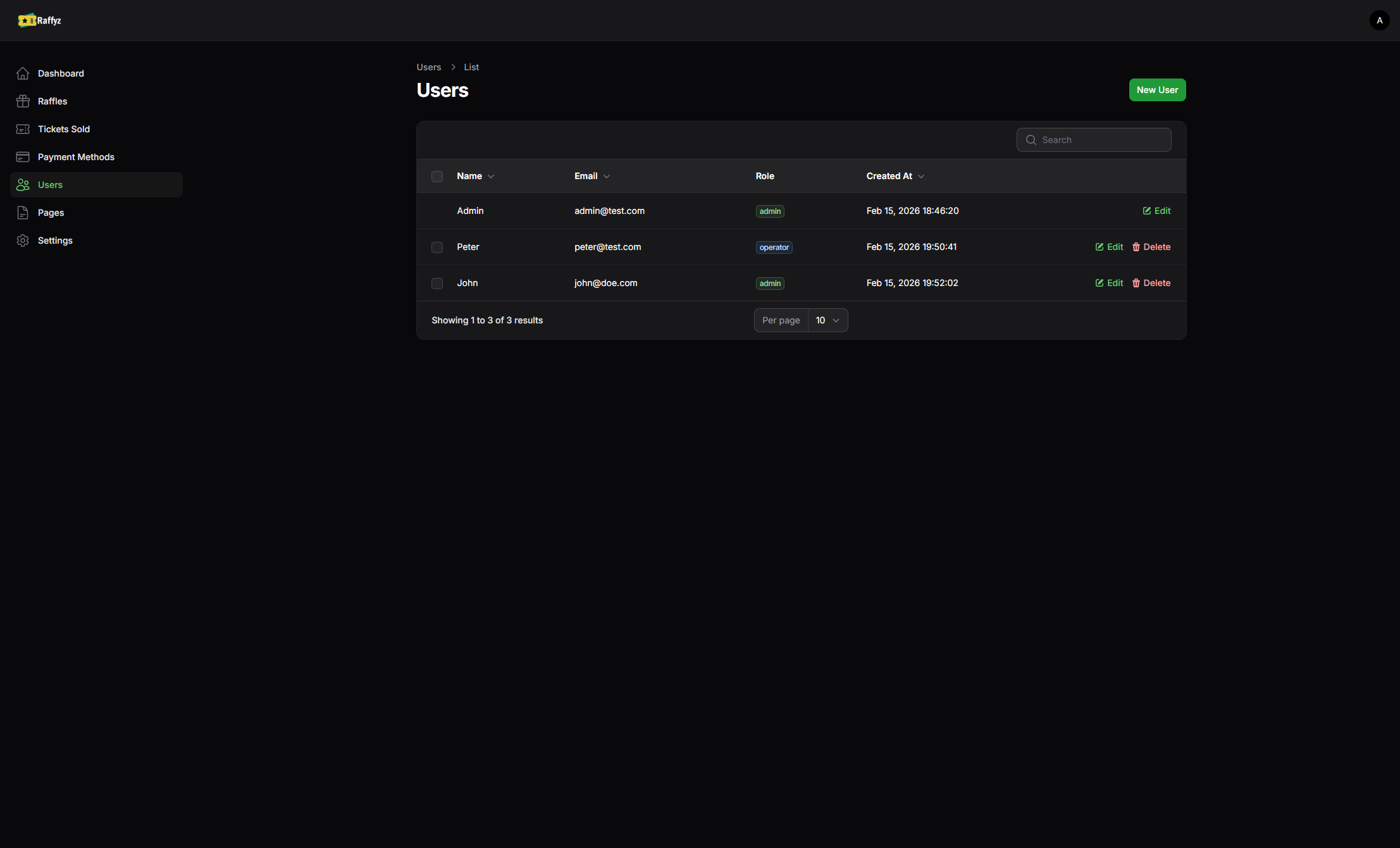Click the New User button
The image size is (1400, 848).
1157,90
